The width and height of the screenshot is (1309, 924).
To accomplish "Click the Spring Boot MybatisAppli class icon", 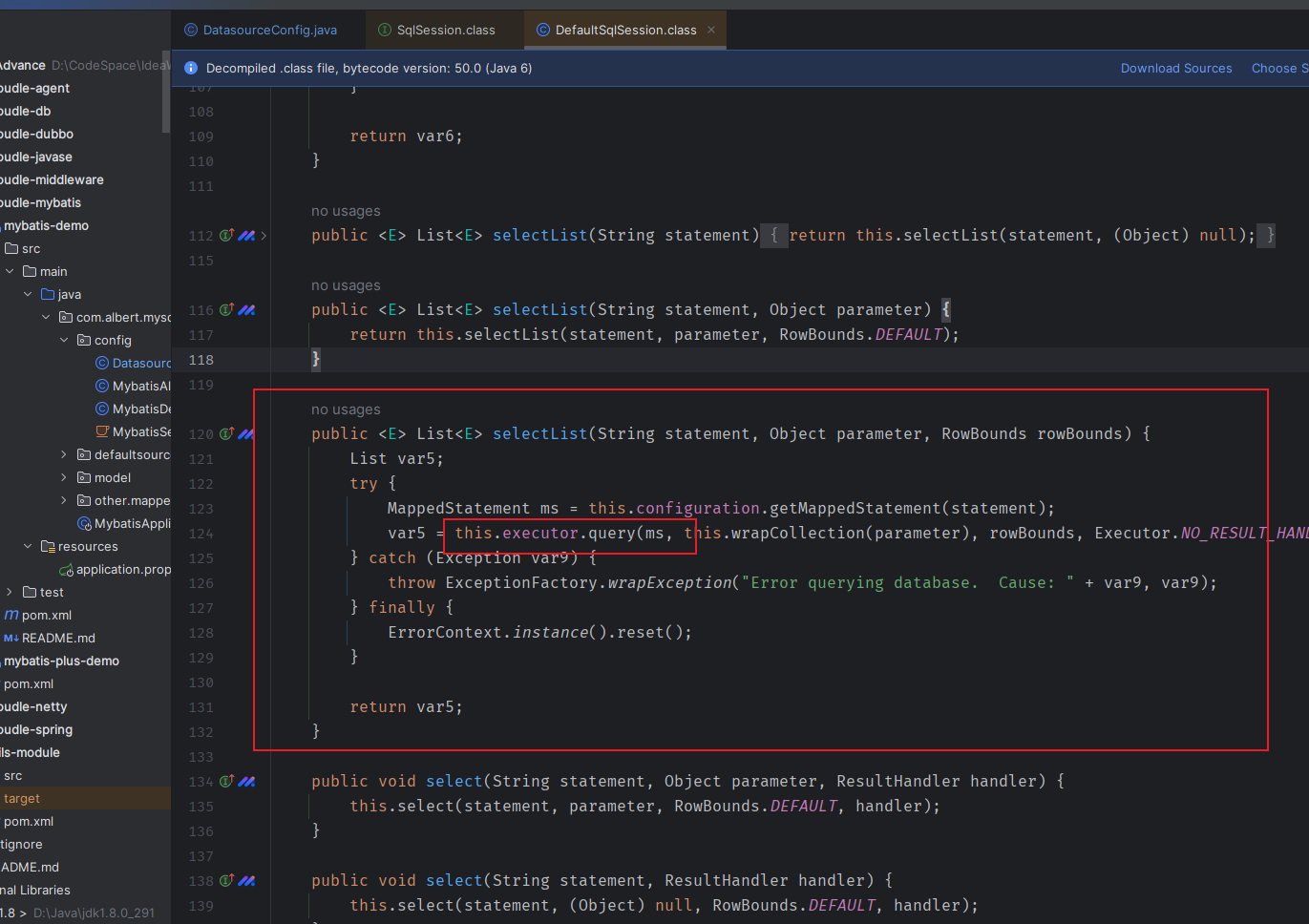I will click(85, 523).
